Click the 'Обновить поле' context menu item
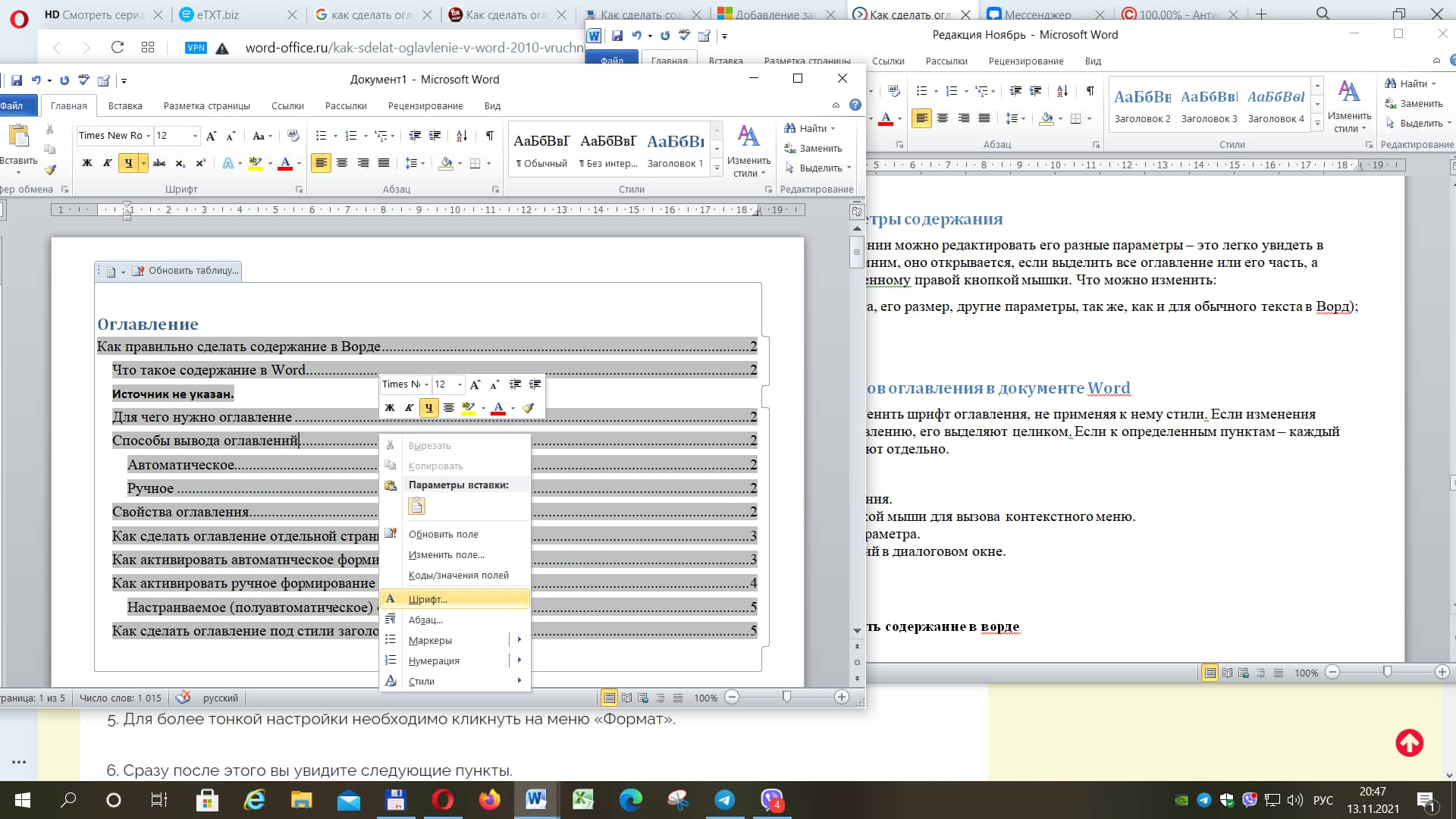 click(x=444, y=534)
